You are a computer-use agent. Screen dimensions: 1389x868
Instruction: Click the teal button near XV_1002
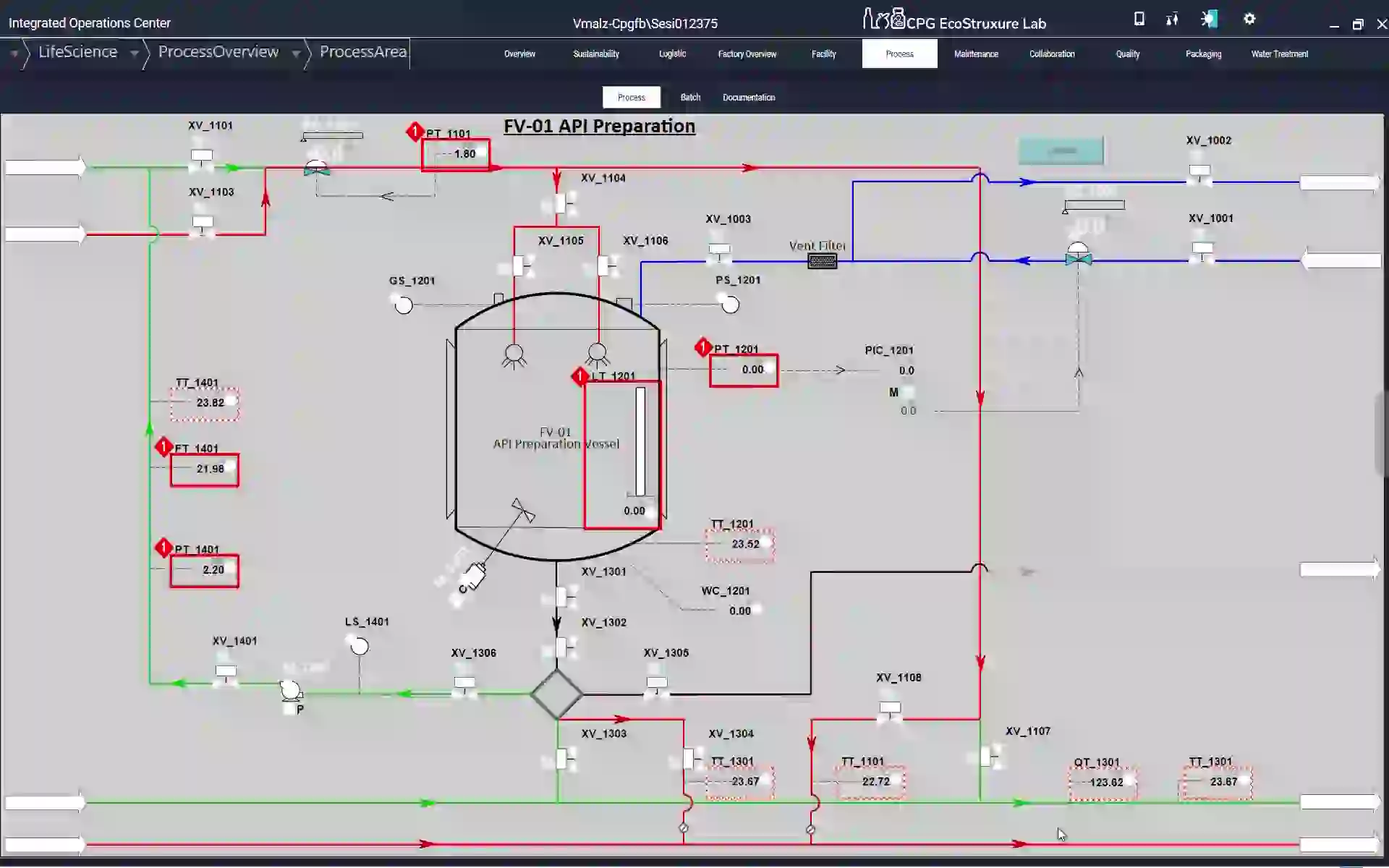[1061, 150]
